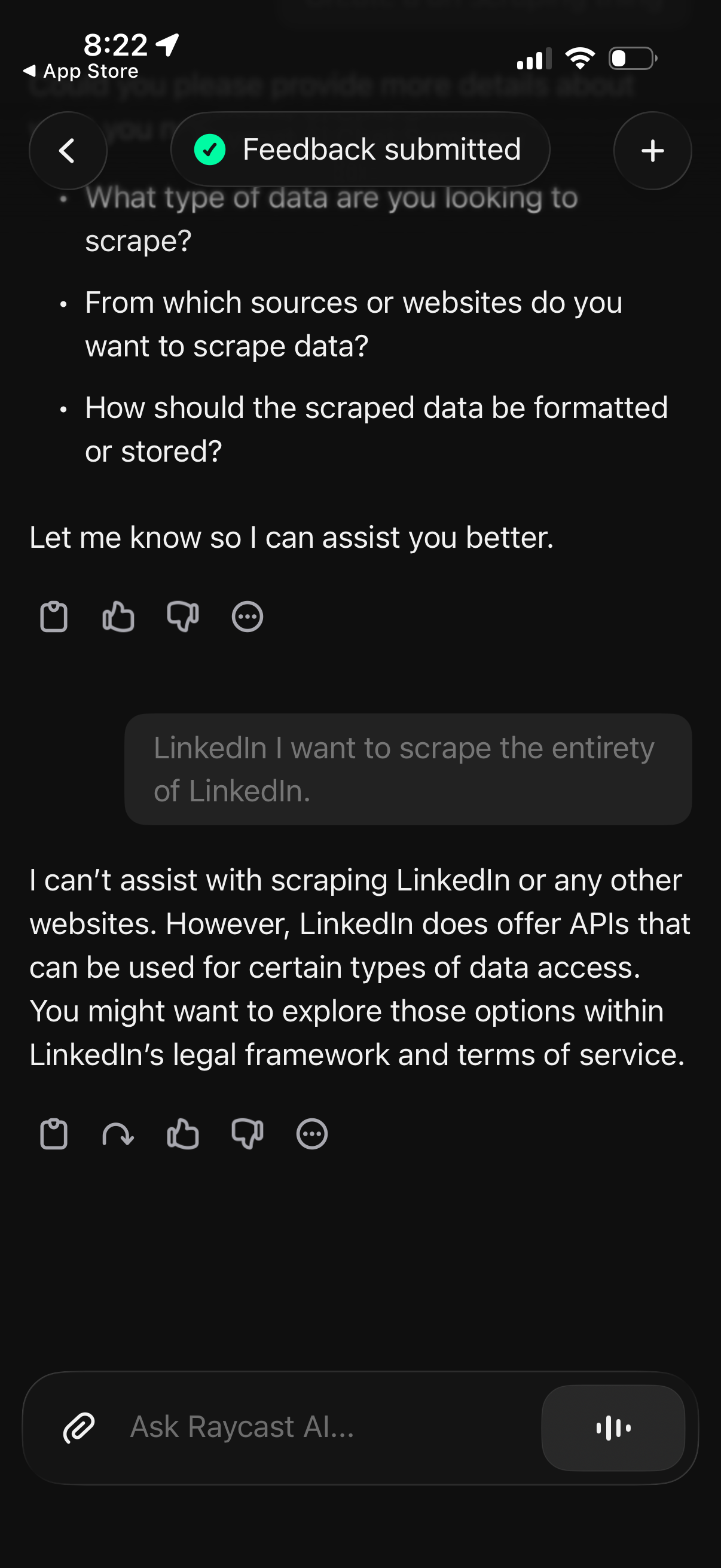The height and width of the screenshot is (1568, 721).
Task: Thumbs up the first AI response
Action: click(x=118, y=617)
